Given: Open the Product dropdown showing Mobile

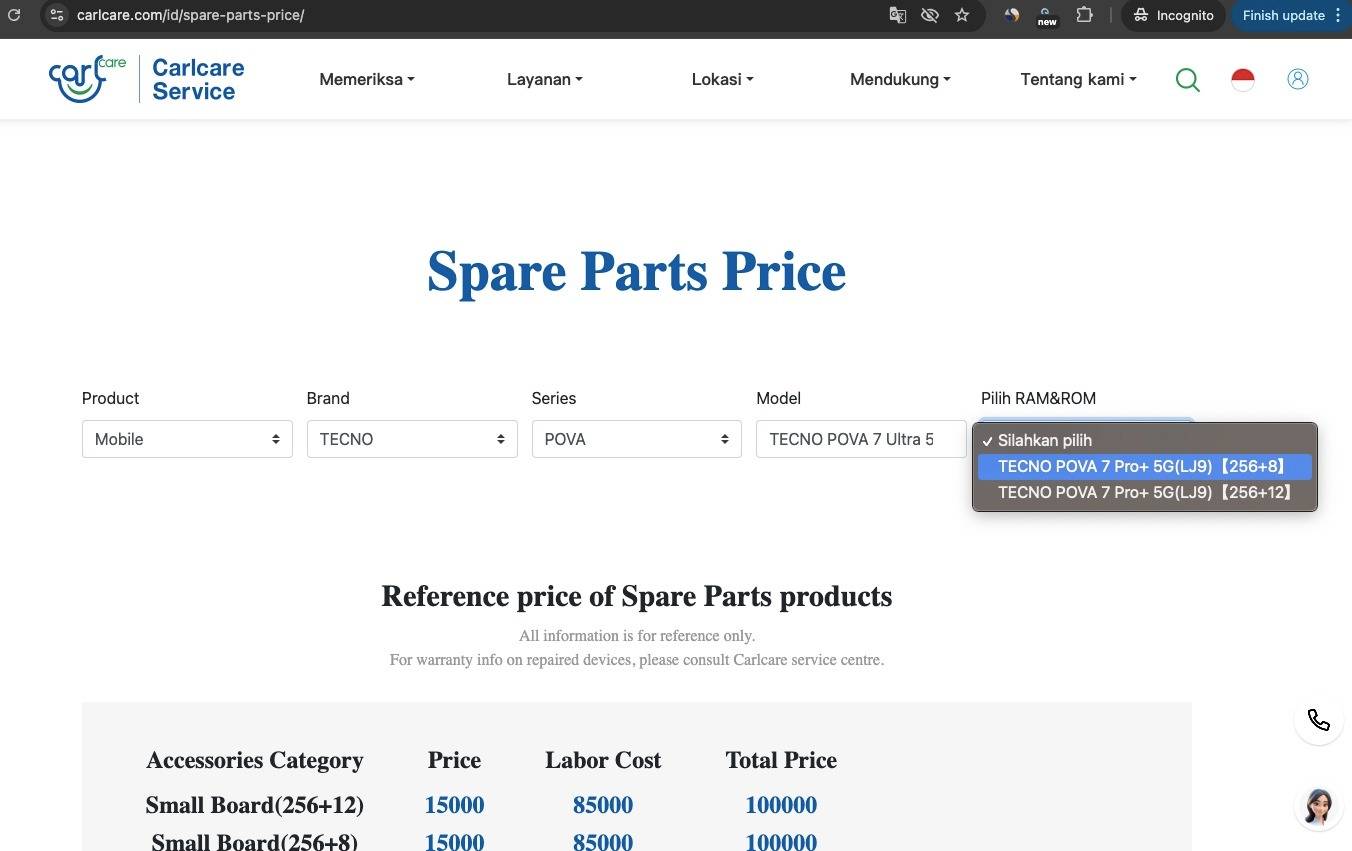Looking at the screenshot, I should 187,439.
